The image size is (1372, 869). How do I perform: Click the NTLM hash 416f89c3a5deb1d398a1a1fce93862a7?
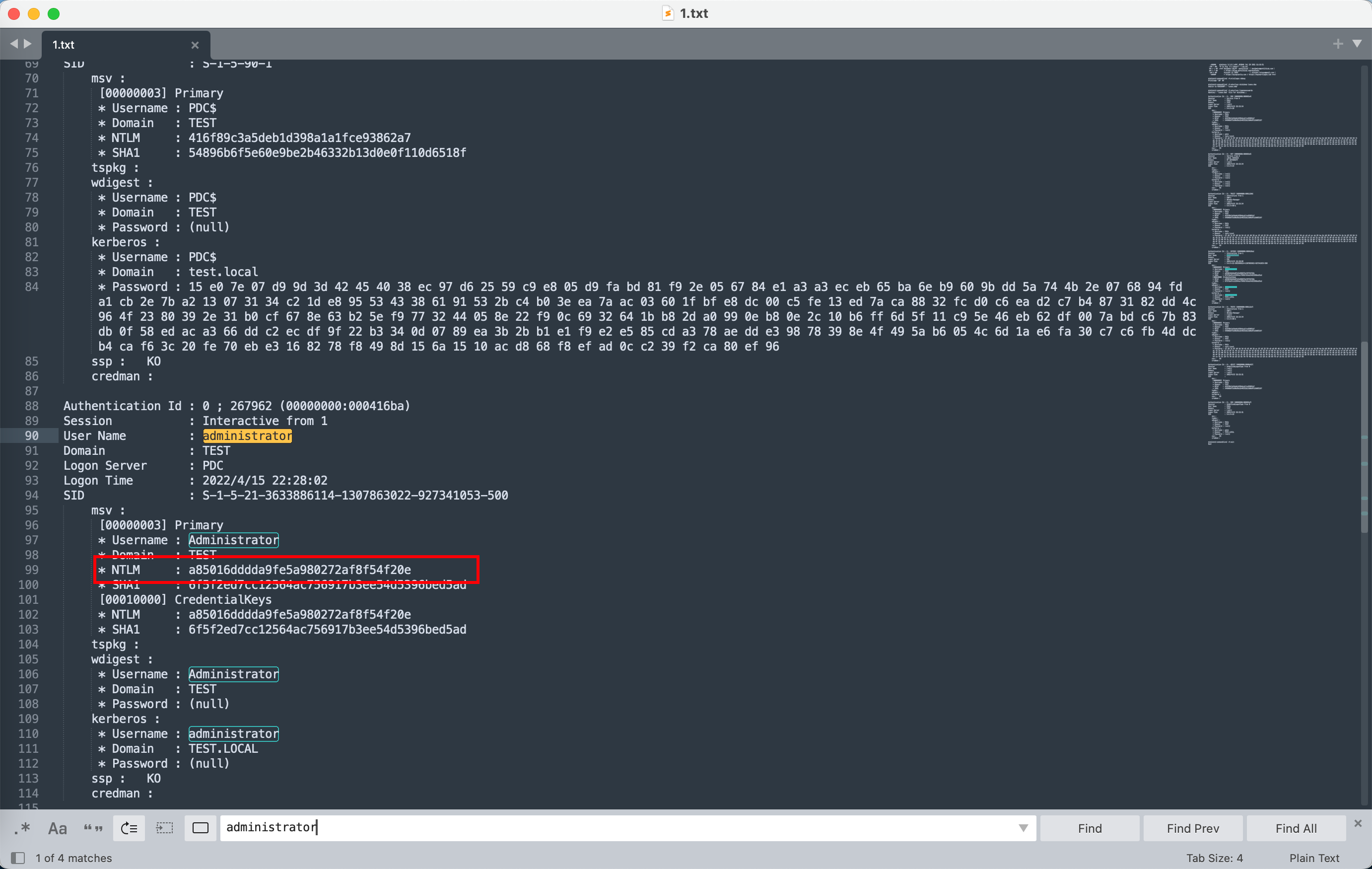pyautogui.click(x=300, y=138)
